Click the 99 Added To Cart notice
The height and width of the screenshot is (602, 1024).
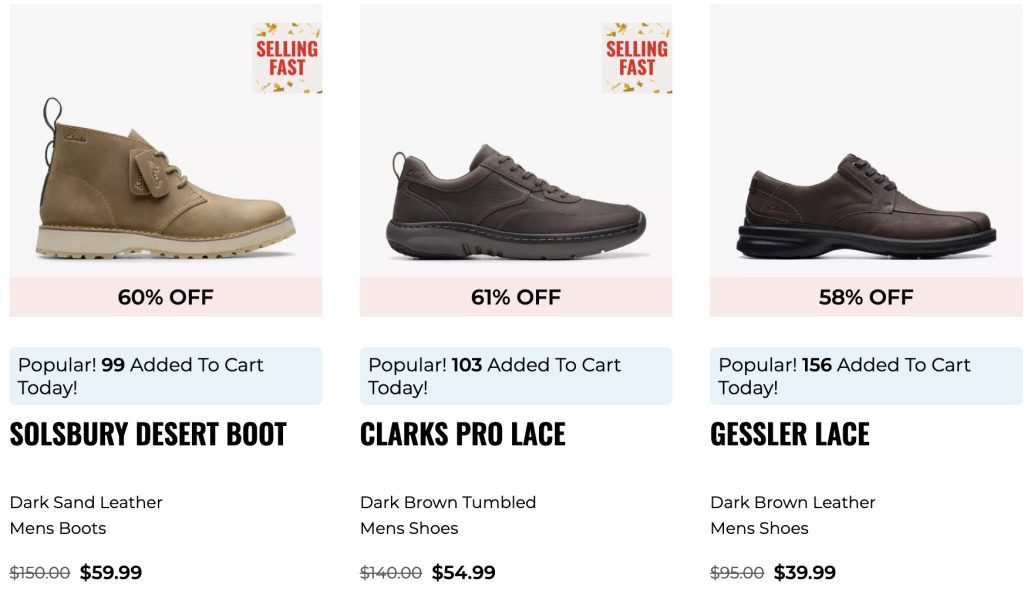[x=166, y=376]
